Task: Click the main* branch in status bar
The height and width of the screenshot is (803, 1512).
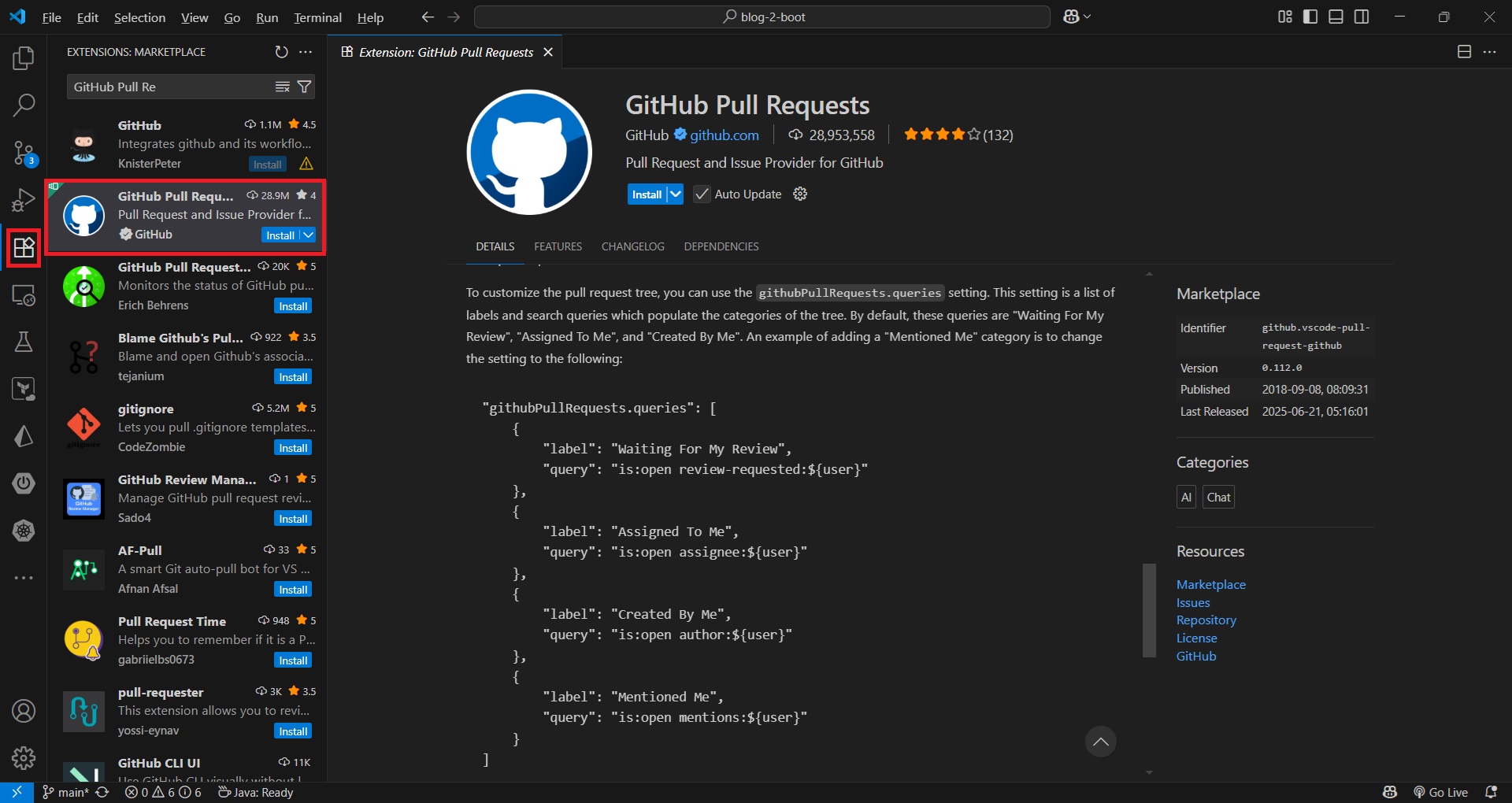Action: point(66,792)
